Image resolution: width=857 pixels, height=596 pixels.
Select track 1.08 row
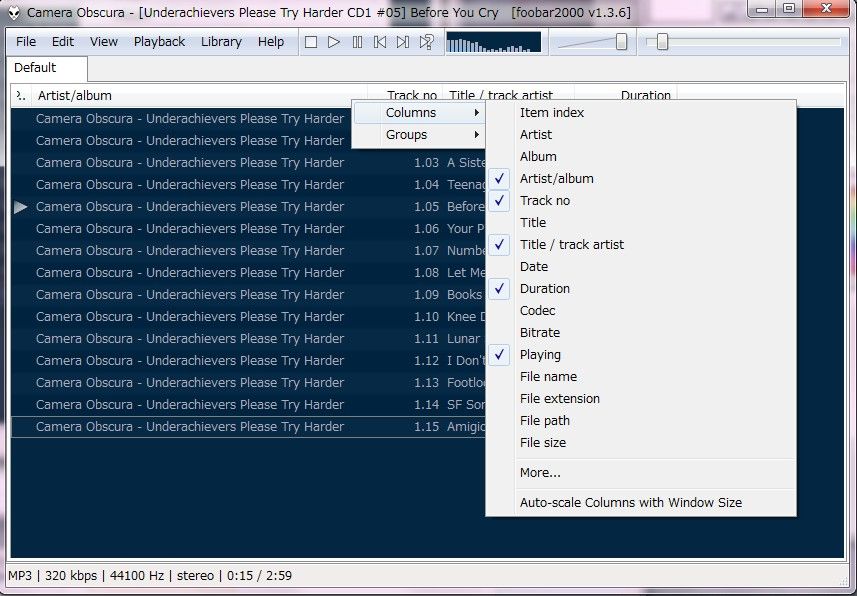(249, 273)
